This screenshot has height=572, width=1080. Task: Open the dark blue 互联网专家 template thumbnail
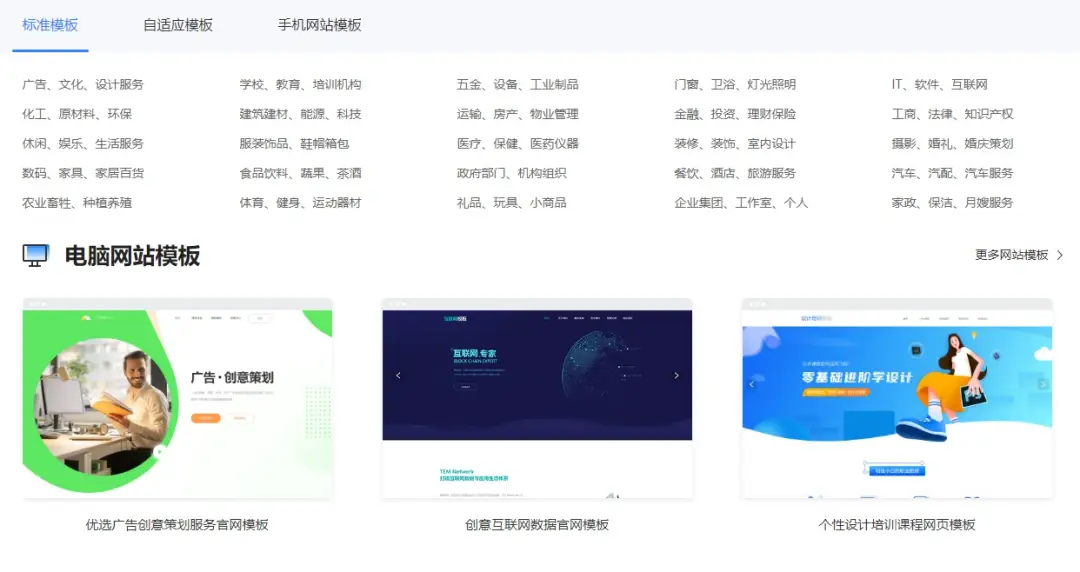point(537,398)
